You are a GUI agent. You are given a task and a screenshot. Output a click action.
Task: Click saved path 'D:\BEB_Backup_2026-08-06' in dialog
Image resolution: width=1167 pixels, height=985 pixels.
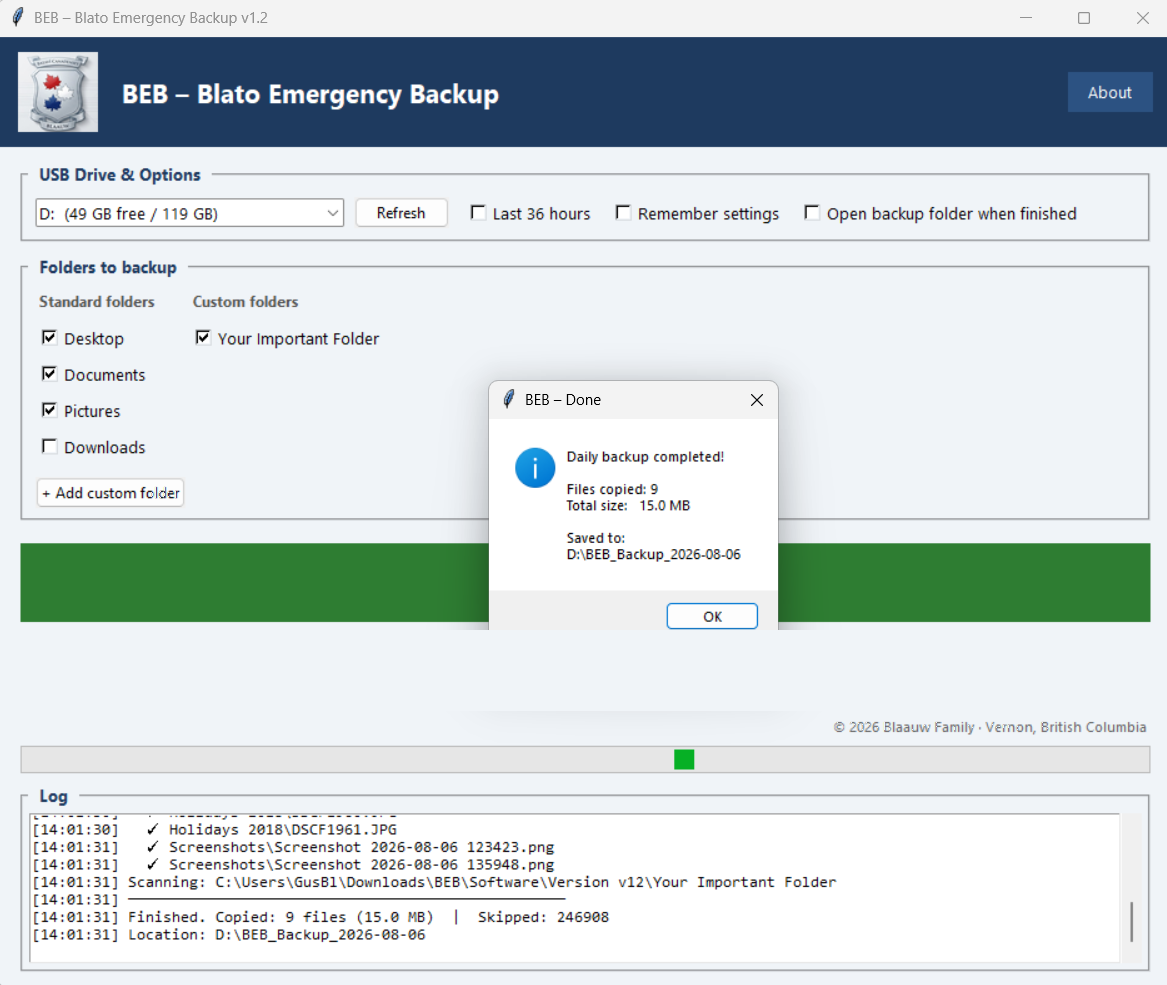click(653, 555)
